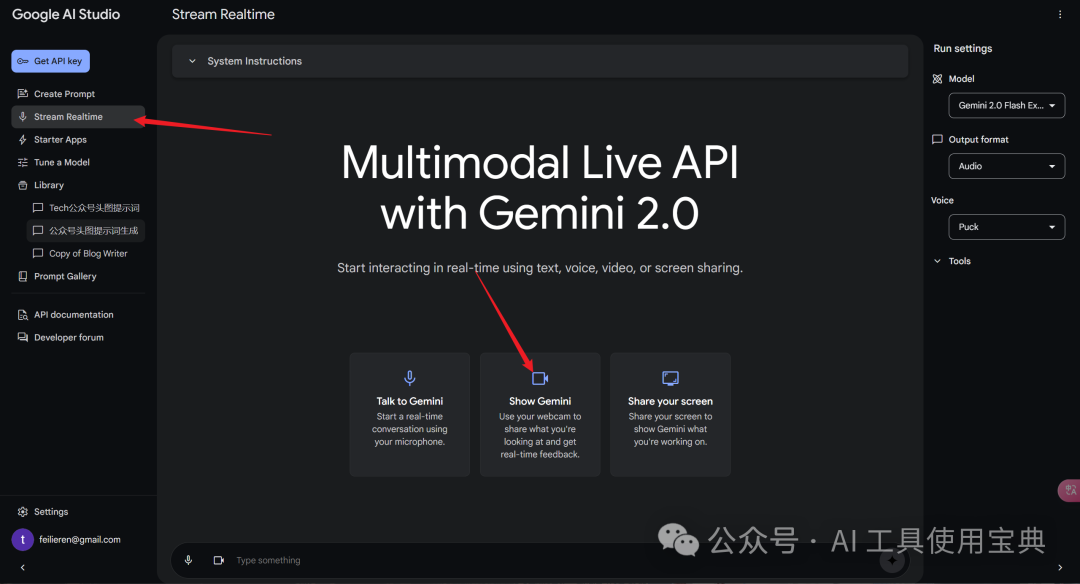
Task: Click the Google AI Studio logo text
Action: pyautogui.click(x=66, y=14)
